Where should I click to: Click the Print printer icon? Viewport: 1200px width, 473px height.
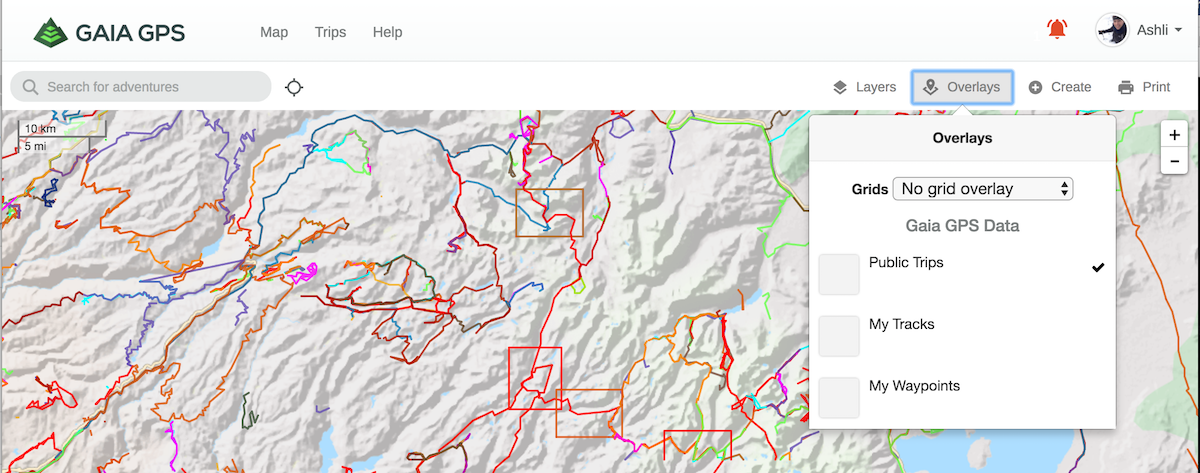point(1126,87)
